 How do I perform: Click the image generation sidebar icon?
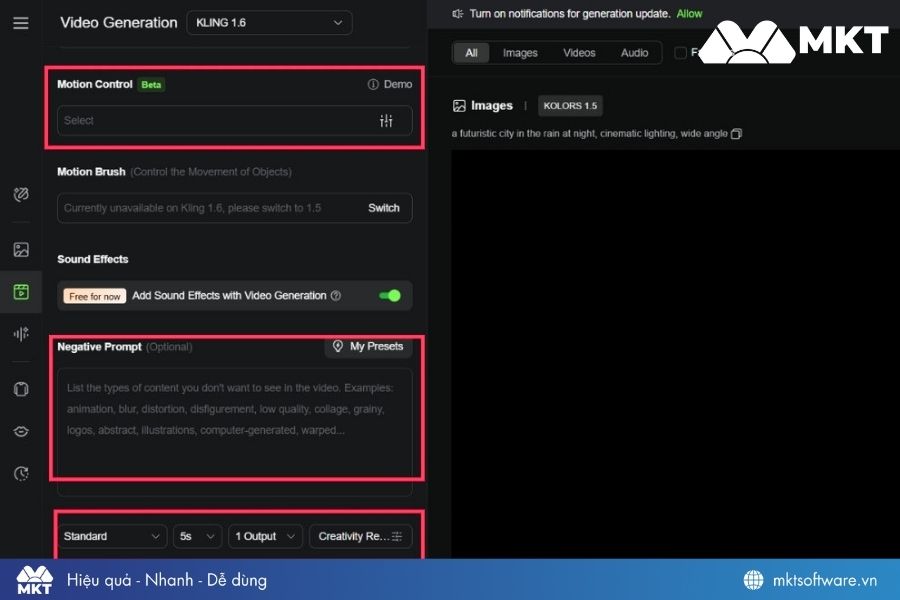point(21,250)
